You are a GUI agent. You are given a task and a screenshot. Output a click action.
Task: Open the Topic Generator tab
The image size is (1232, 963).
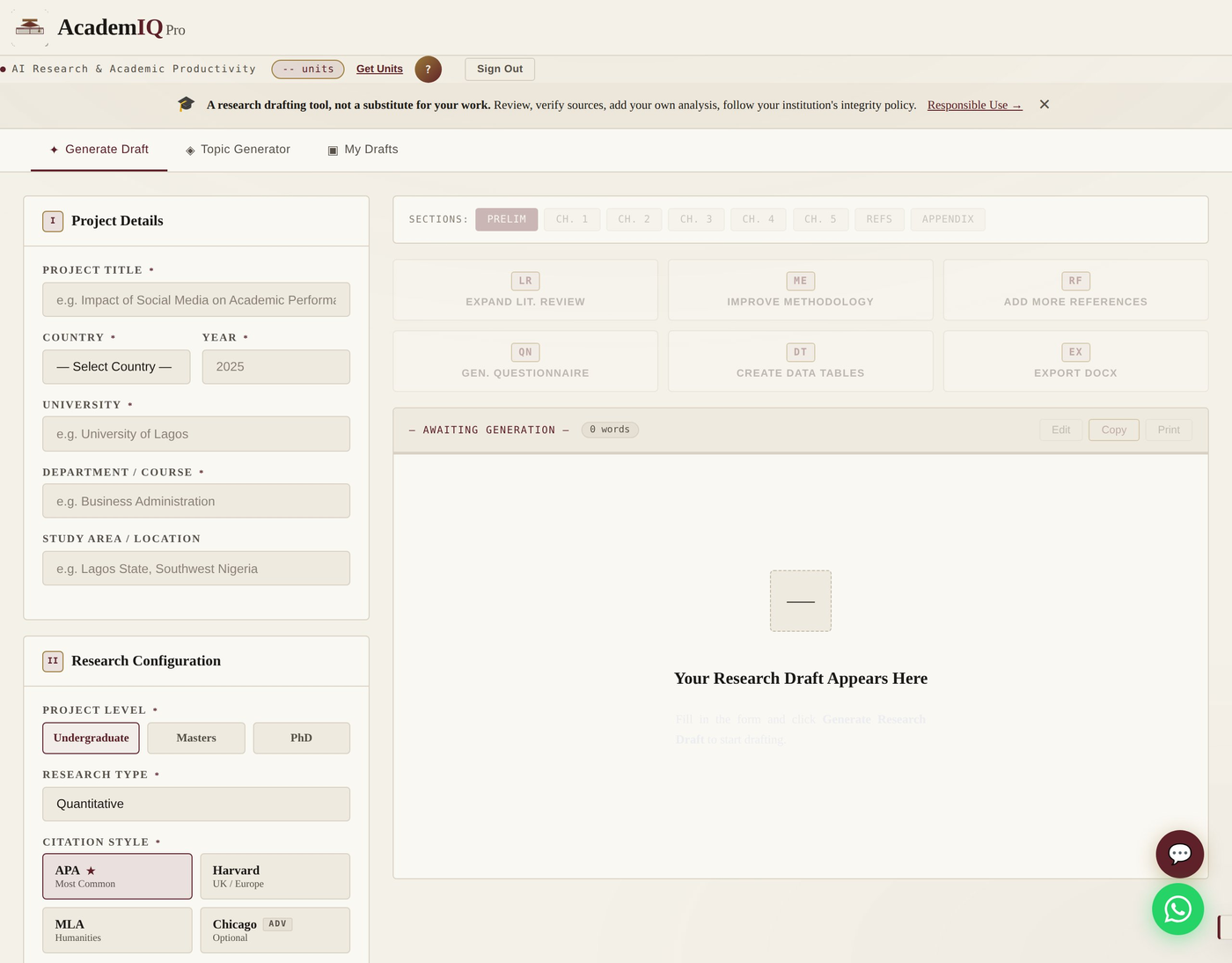[x=238, y=150]
